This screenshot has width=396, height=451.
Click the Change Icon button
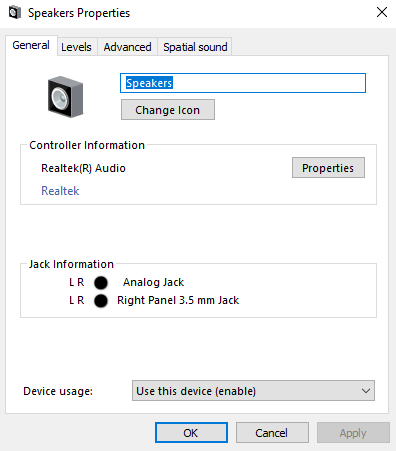click(x=168, y=110)
